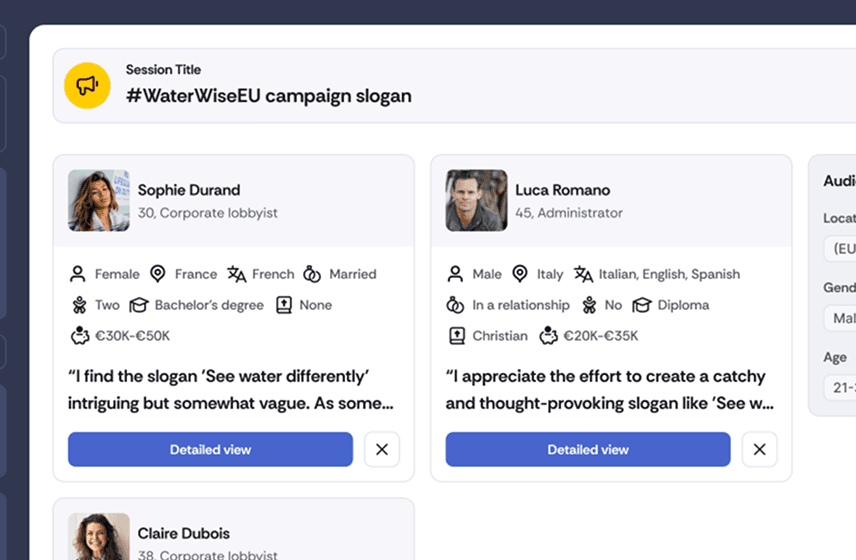
Task: Click the gender icon on Sophie's card
Action: [x=77, y=274]
